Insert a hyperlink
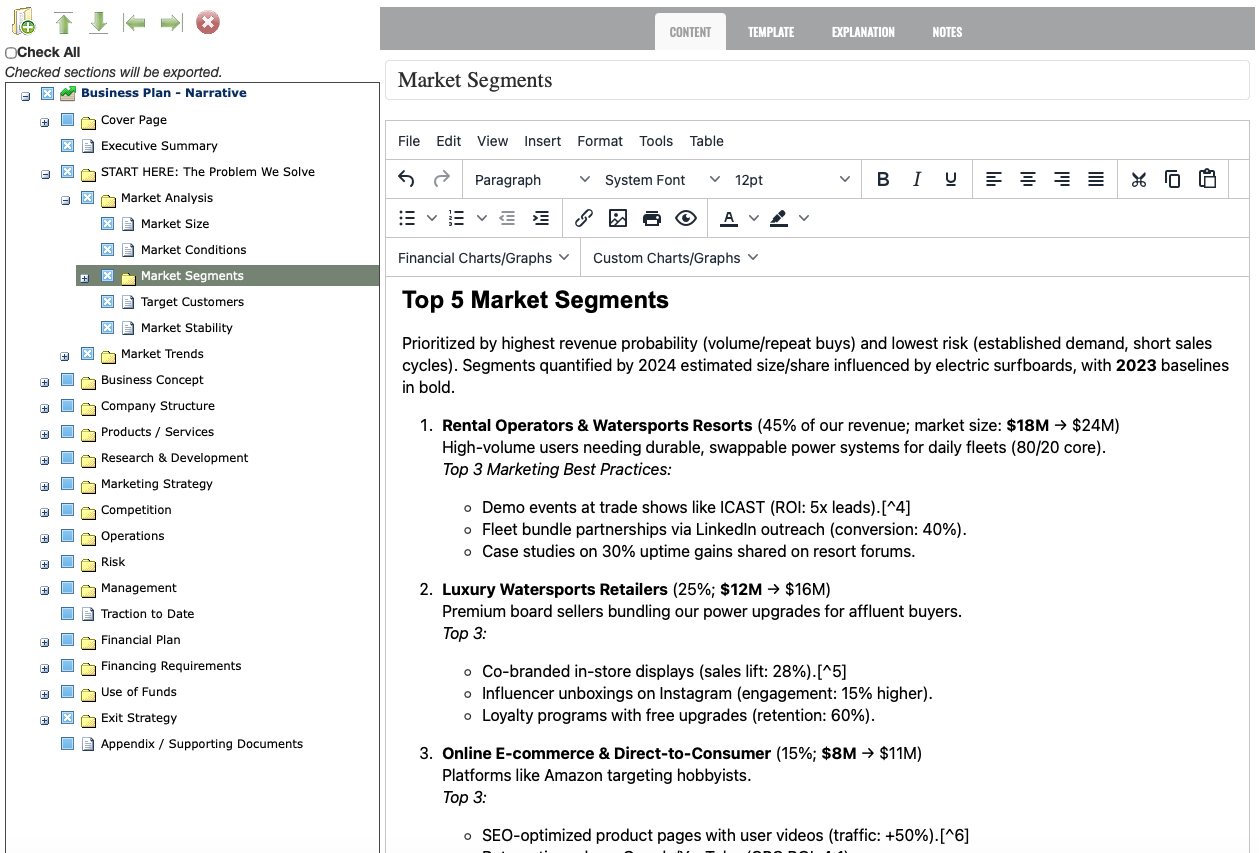Viewport: 1259px width, 853px height. 584,218
